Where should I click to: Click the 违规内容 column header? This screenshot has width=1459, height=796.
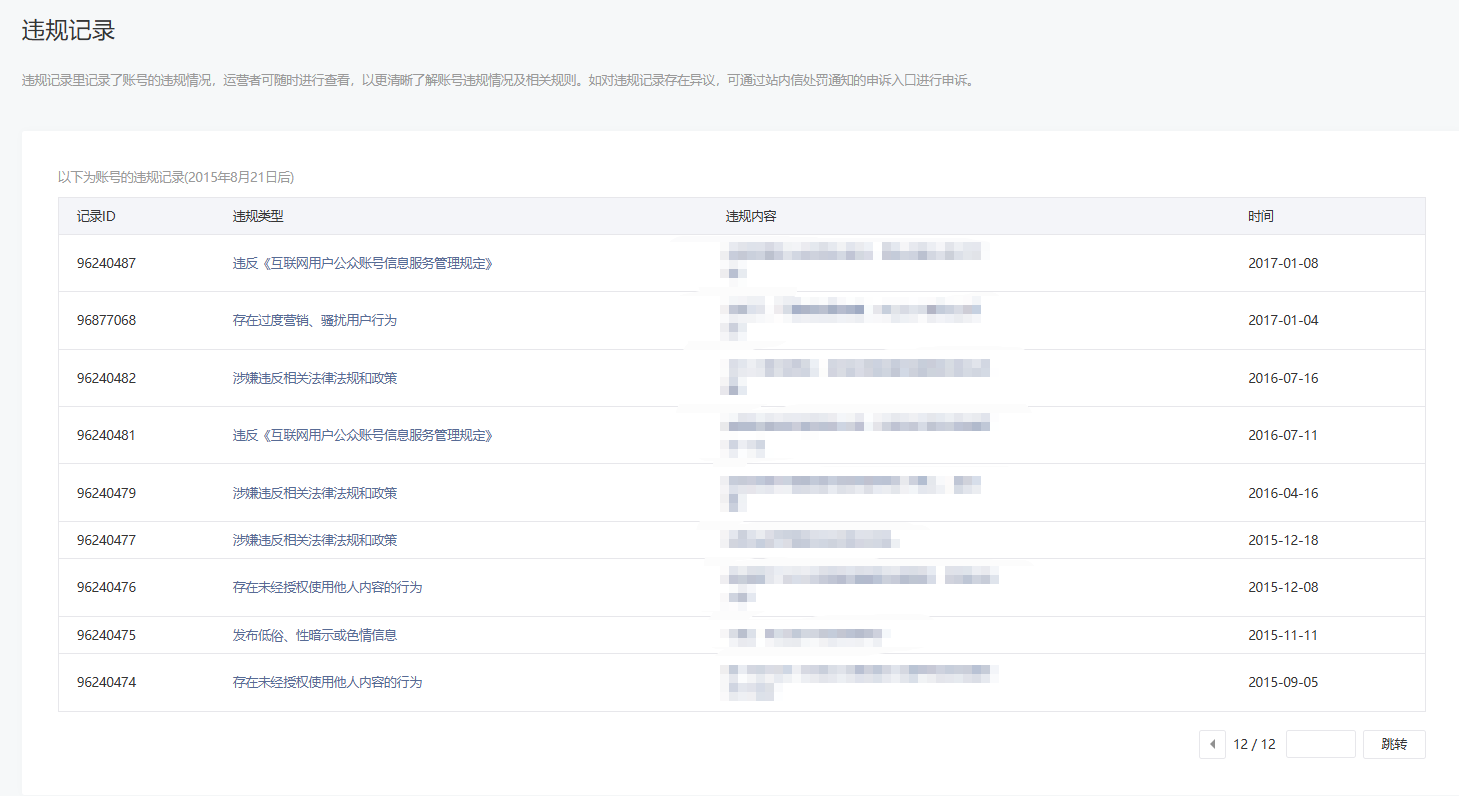(x=751, y=216)
